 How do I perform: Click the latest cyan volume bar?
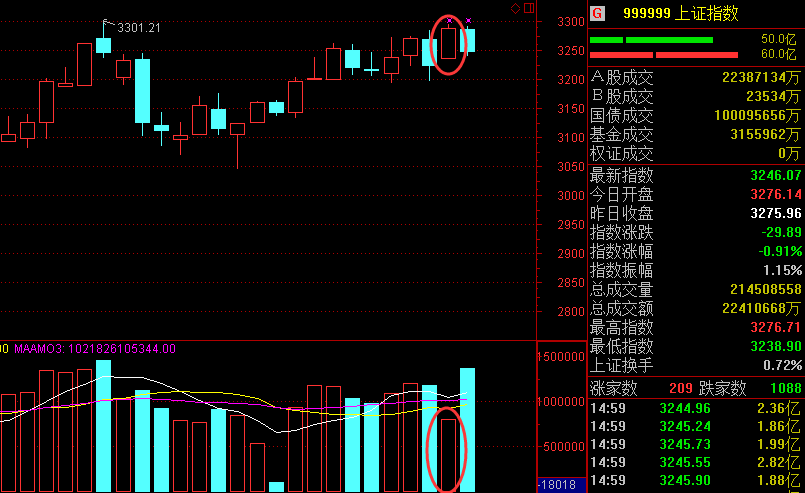click(x=467, y=430)
